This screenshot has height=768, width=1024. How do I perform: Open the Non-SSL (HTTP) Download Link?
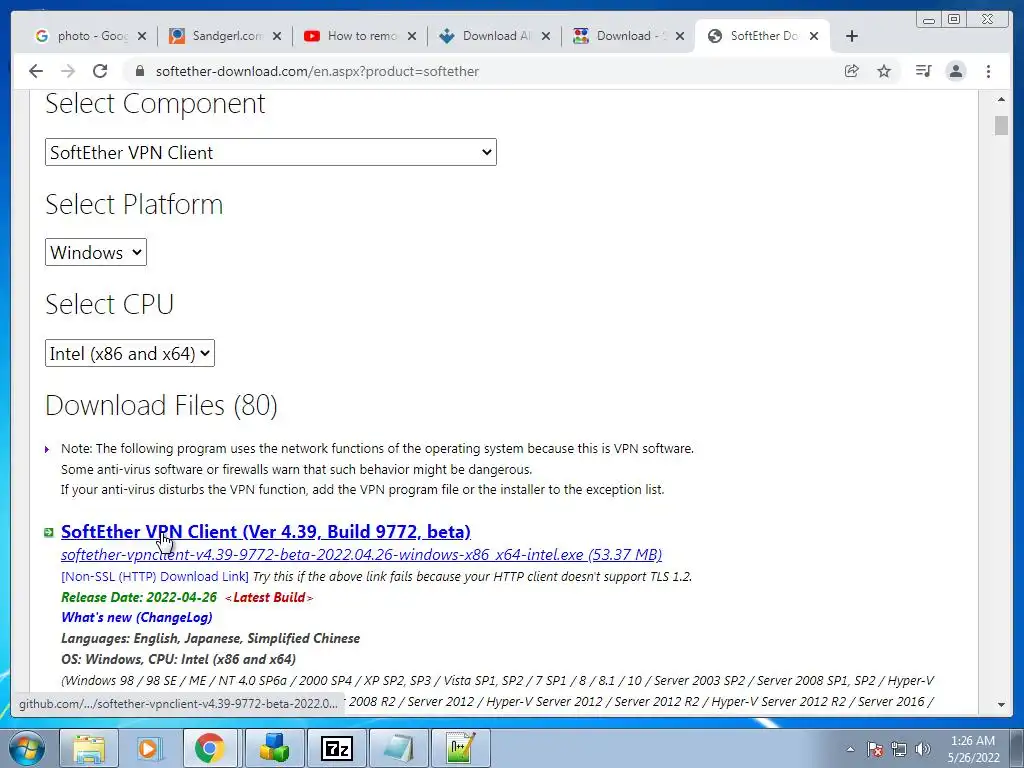(155, 577)
